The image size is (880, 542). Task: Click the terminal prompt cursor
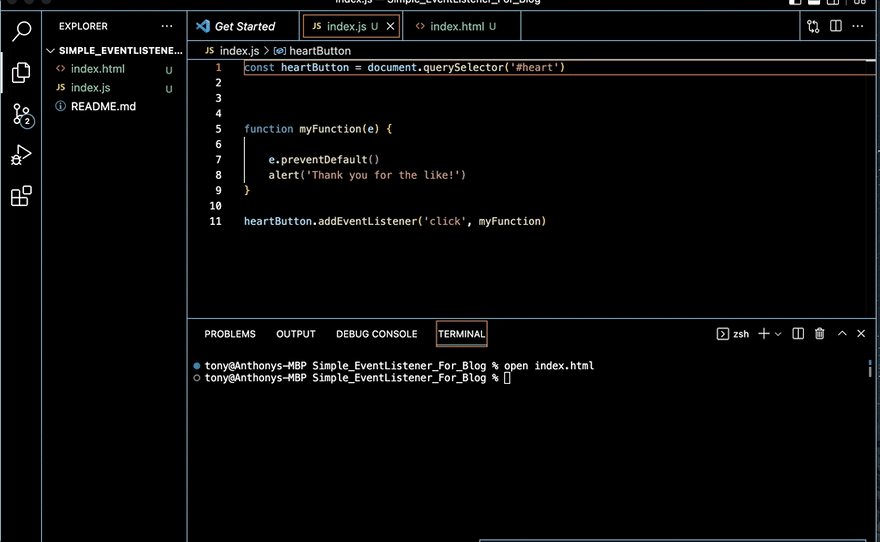tap(507, 378)
